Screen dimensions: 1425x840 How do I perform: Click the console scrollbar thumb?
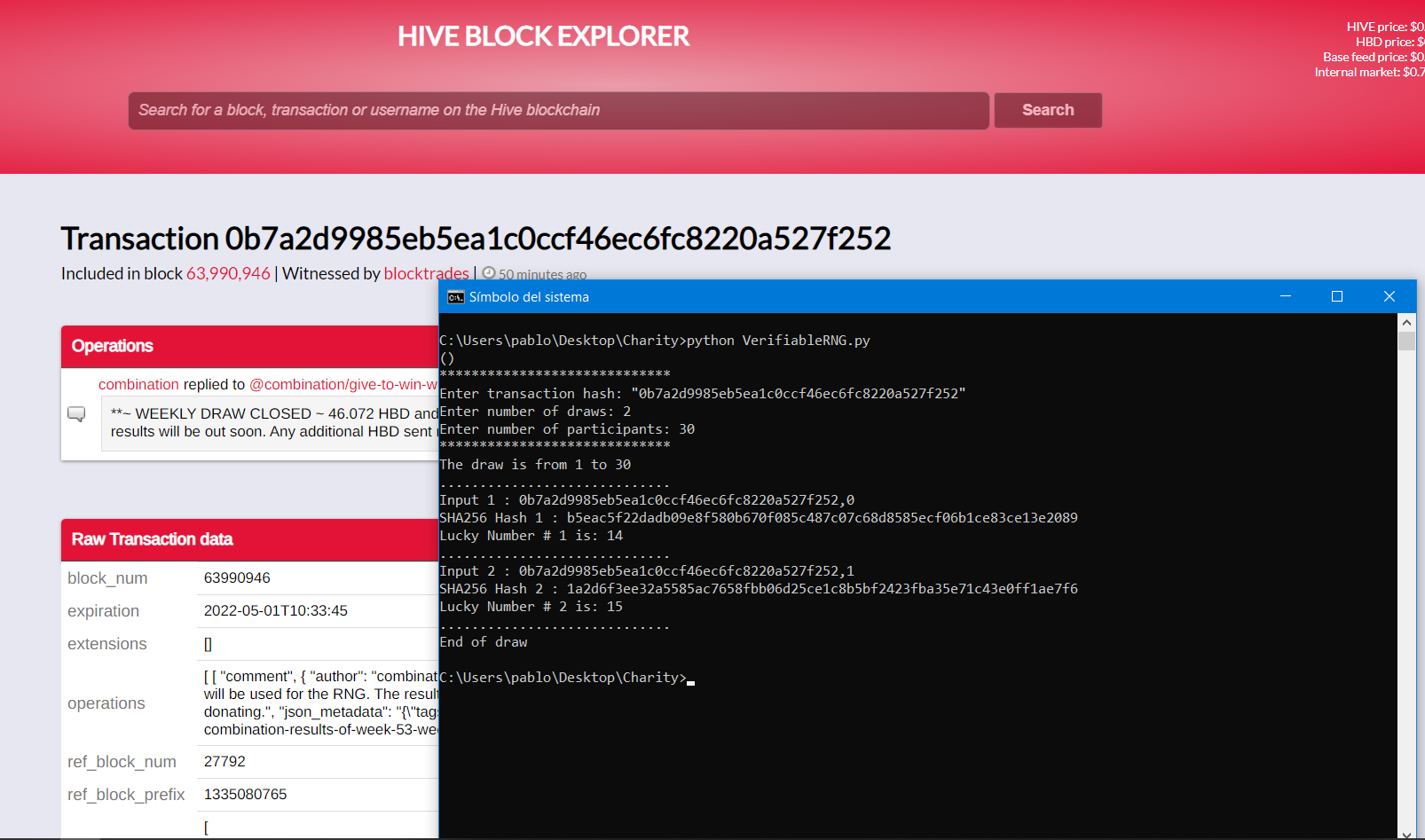tap(1406, 341)
